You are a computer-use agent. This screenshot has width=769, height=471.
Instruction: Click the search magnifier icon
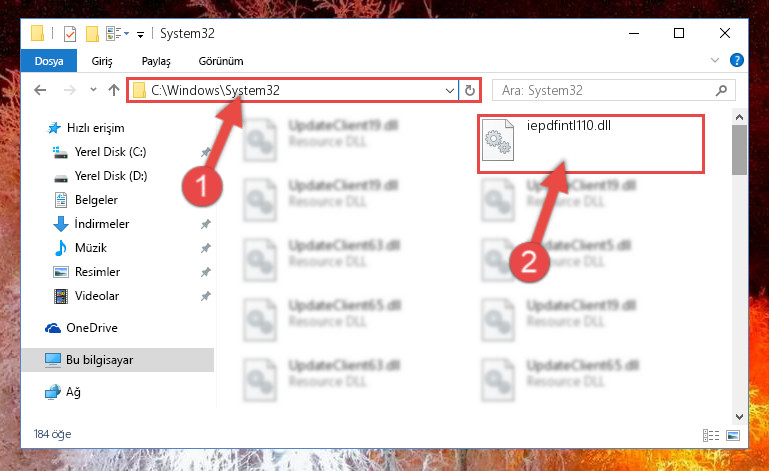[721, 90]
